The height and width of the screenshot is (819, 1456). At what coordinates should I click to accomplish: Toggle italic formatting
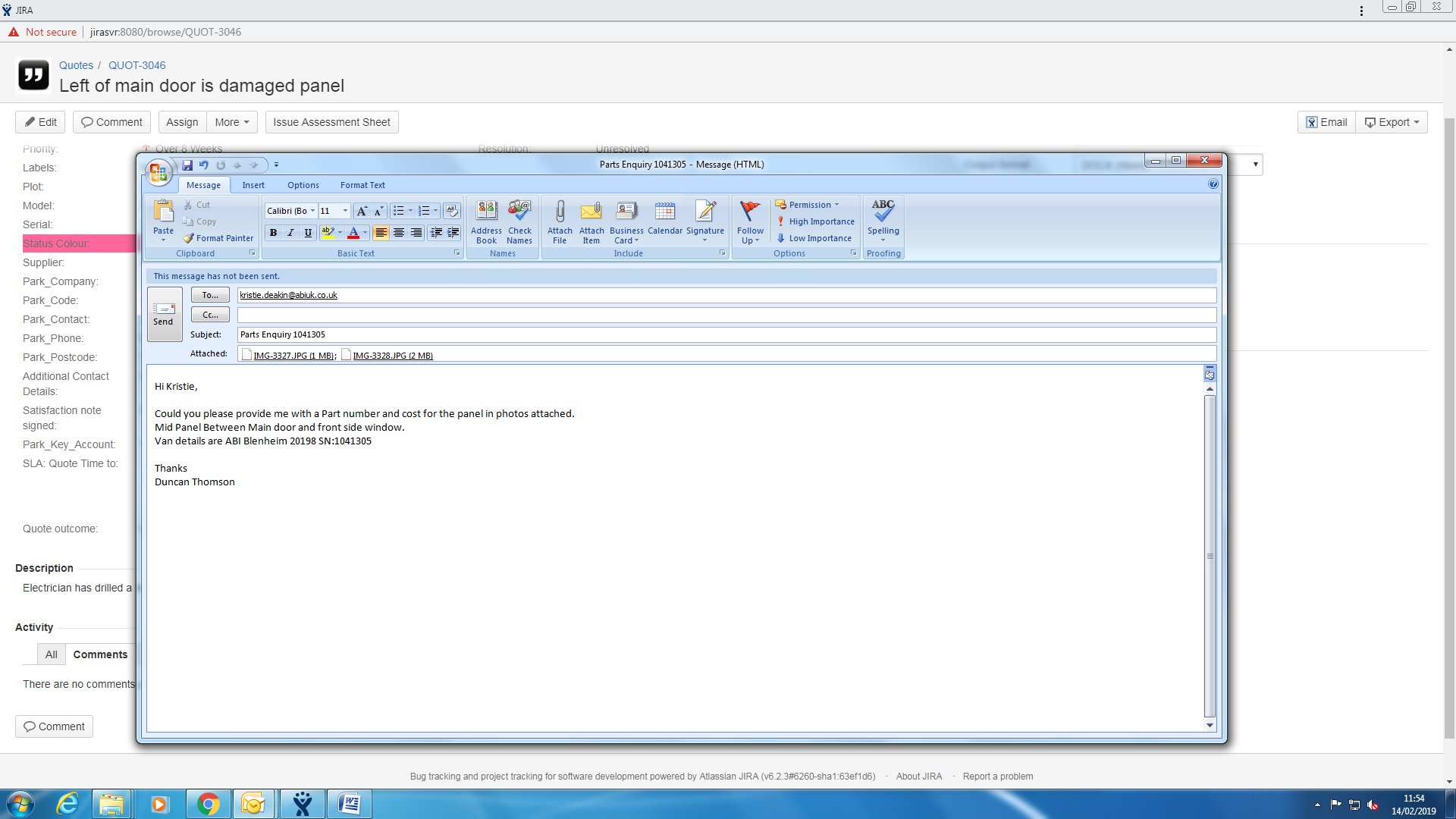(290, 233)
